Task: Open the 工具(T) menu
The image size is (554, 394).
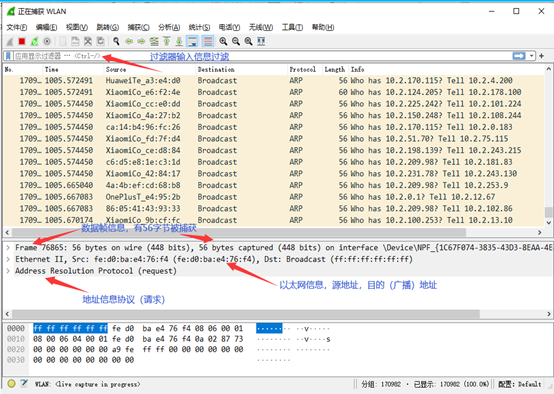Action: [292, 27]
